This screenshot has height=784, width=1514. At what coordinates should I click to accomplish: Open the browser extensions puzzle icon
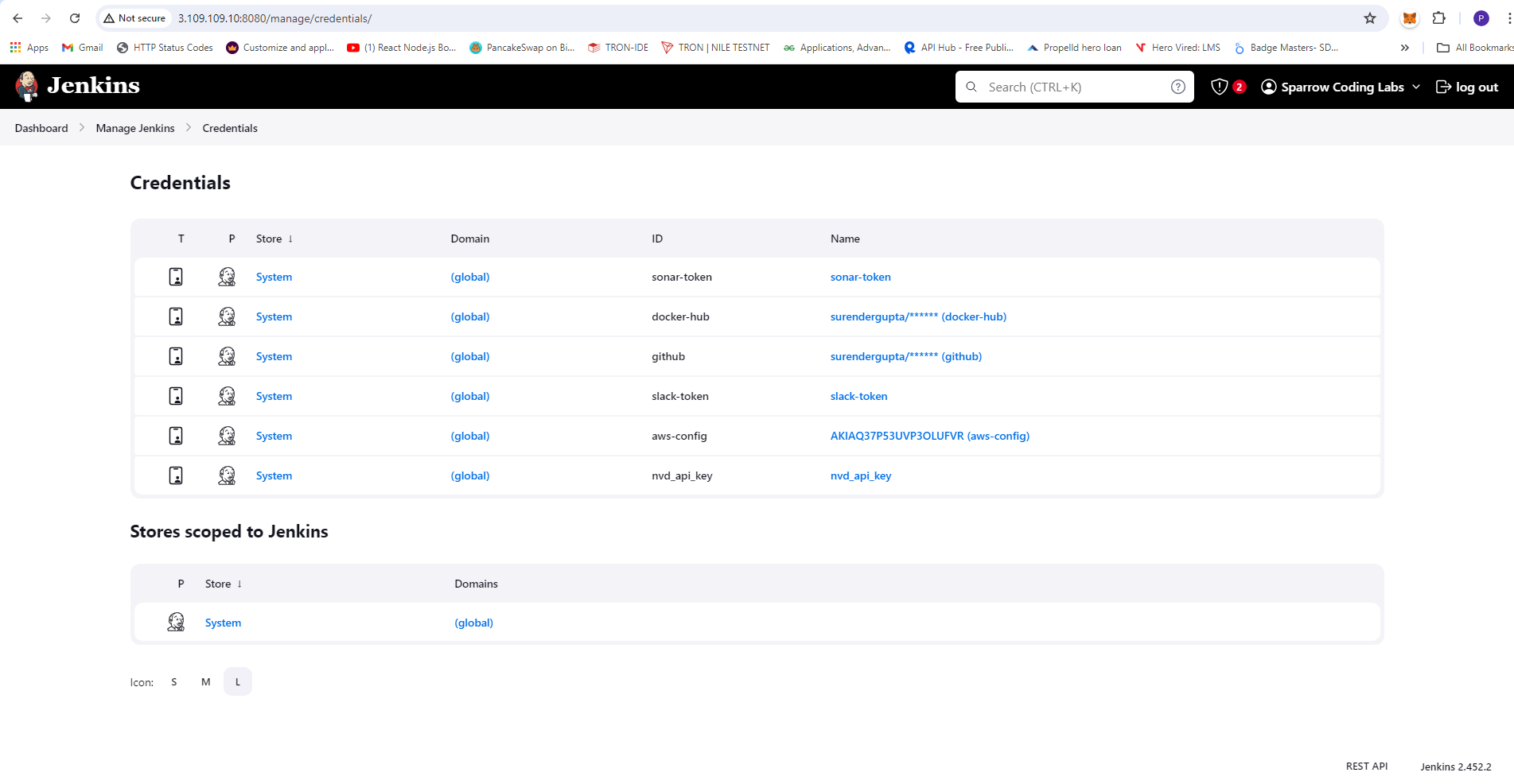pyautogui.click(x=1439, y=18)
